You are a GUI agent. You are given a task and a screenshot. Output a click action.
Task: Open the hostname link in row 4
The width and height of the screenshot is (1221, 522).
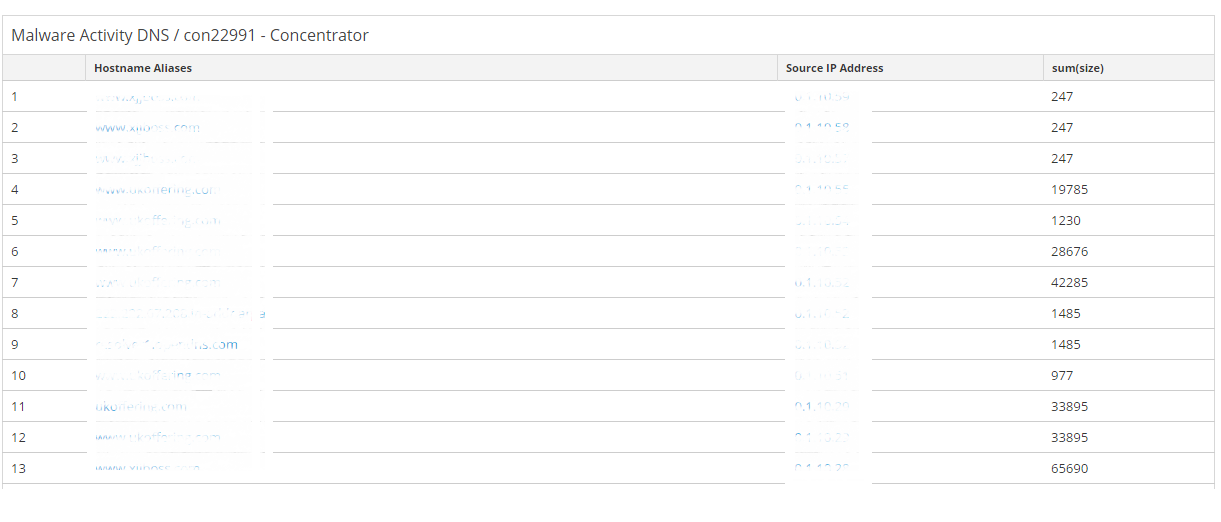coord(155,190)
